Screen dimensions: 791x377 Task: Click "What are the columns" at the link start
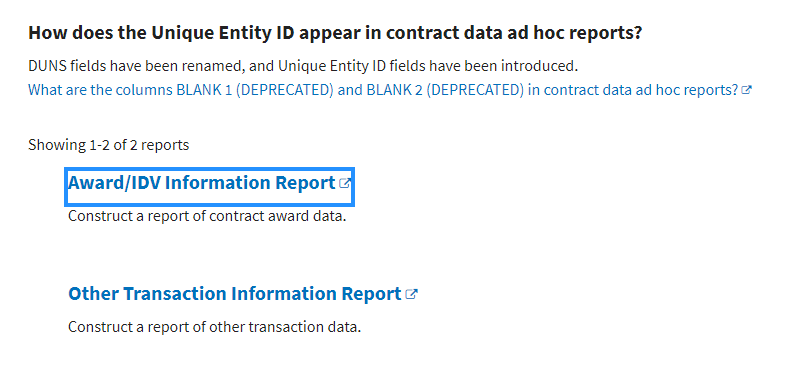(100, 90)
